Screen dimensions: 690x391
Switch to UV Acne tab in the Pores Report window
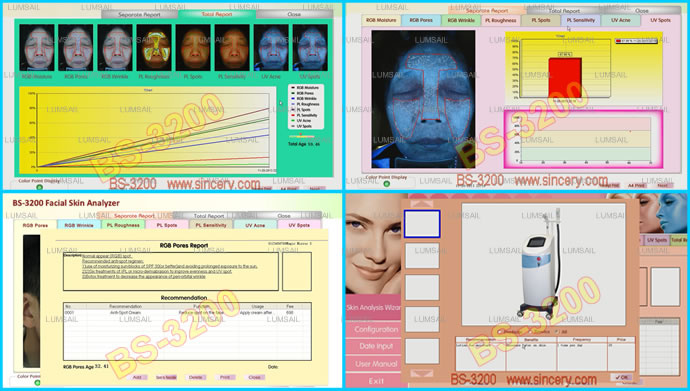(x=255, y=225)
